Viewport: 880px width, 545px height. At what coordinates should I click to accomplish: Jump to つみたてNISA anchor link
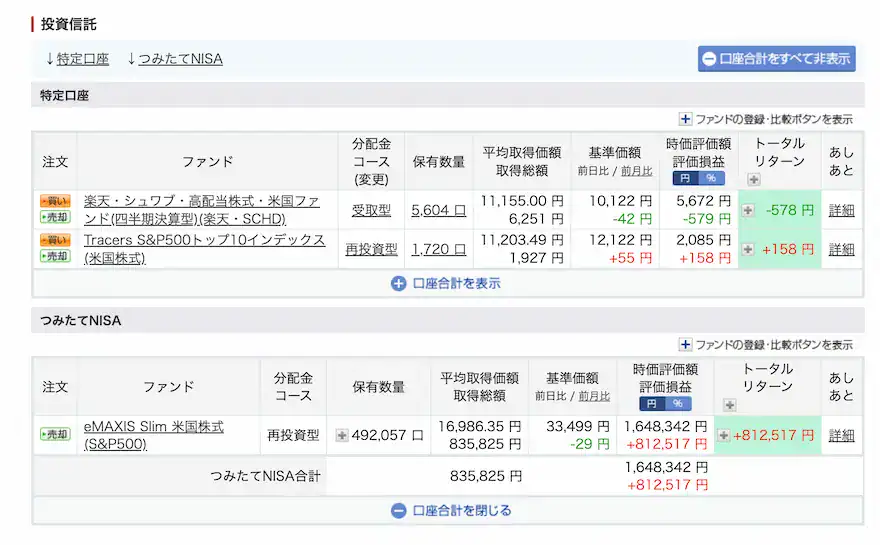point(180,59)
